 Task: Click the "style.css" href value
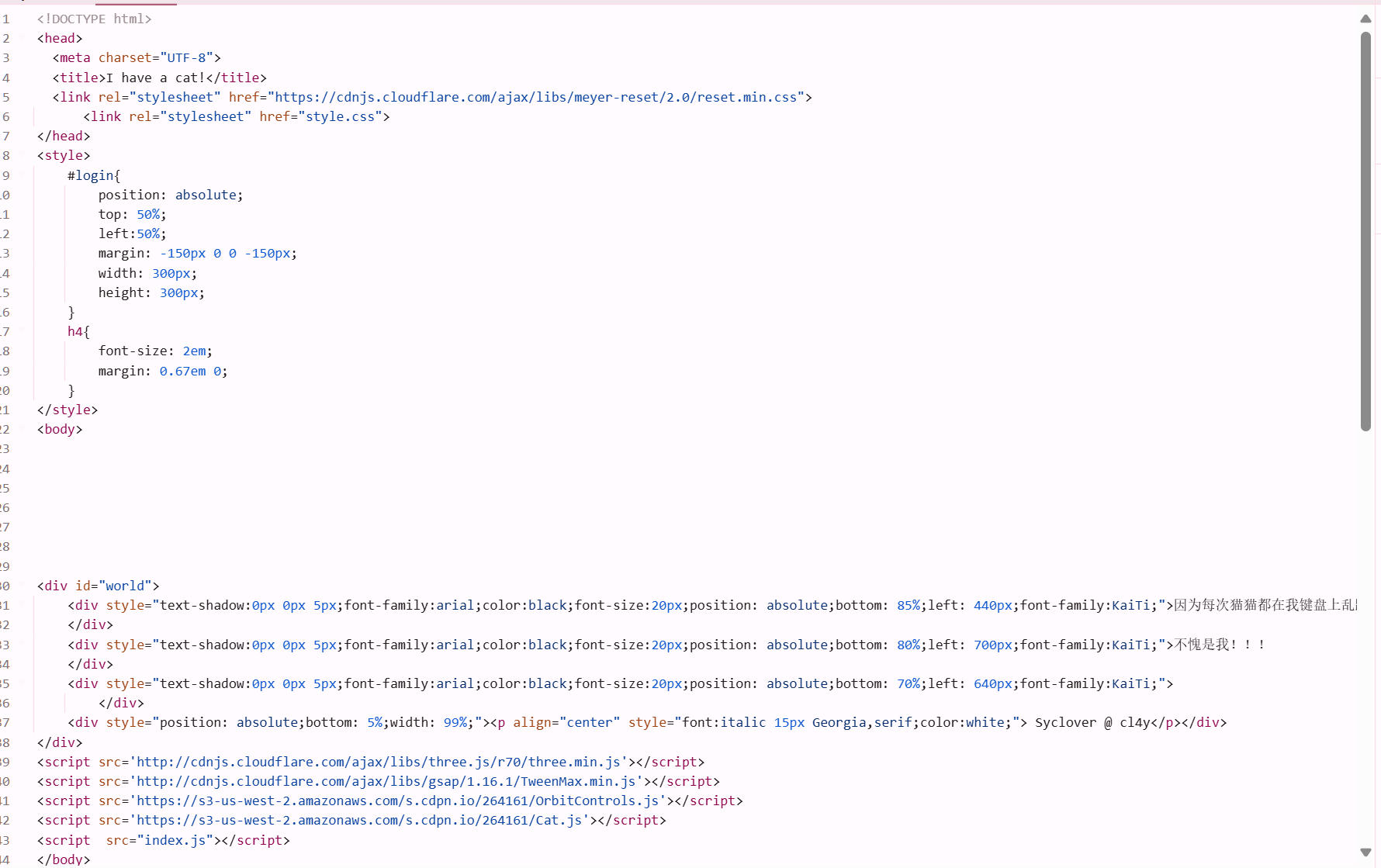[340, 116]
